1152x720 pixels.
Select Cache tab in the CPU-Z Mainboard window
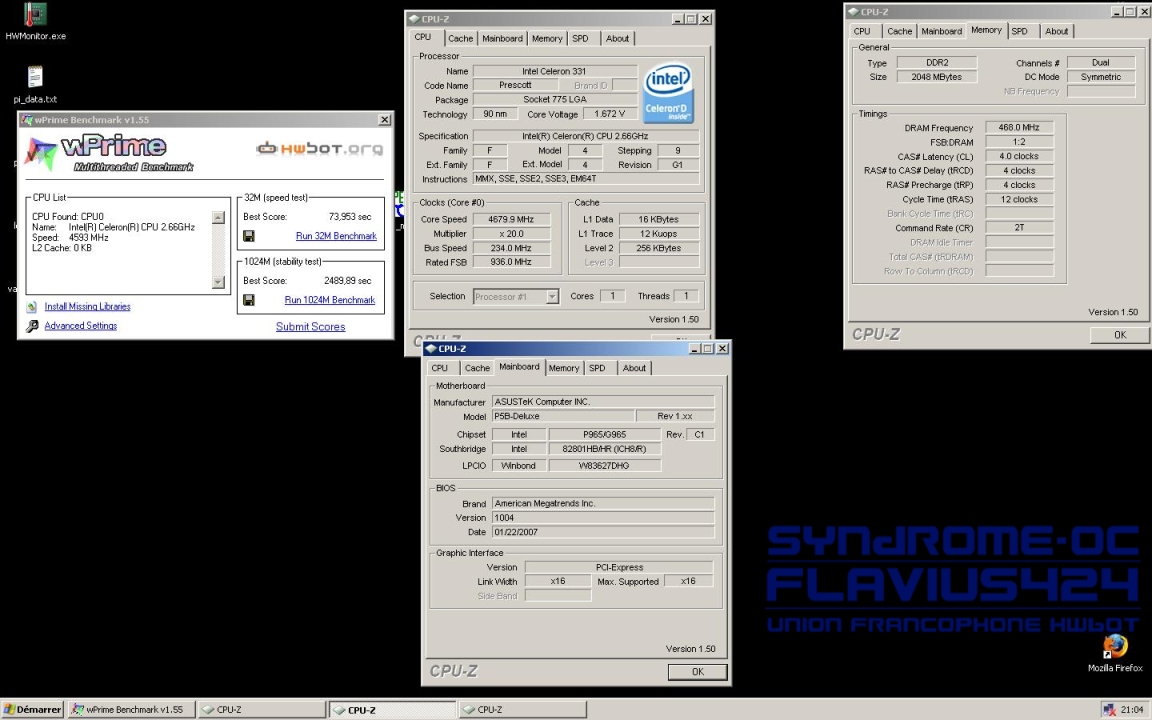[x=477, y=368]
